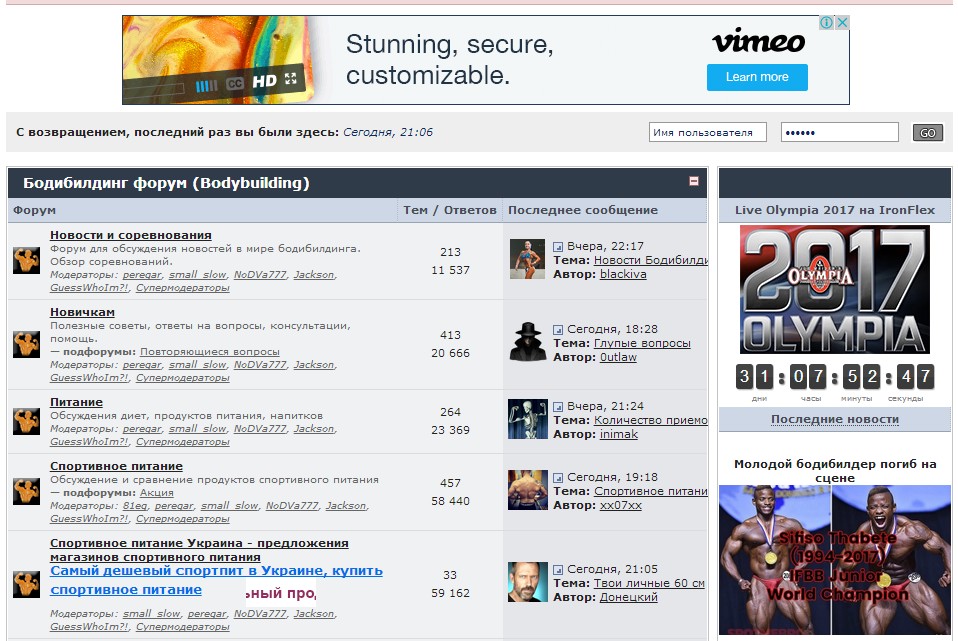Open the Акция subforum link

pyautogui.click(x=156, y=493)
